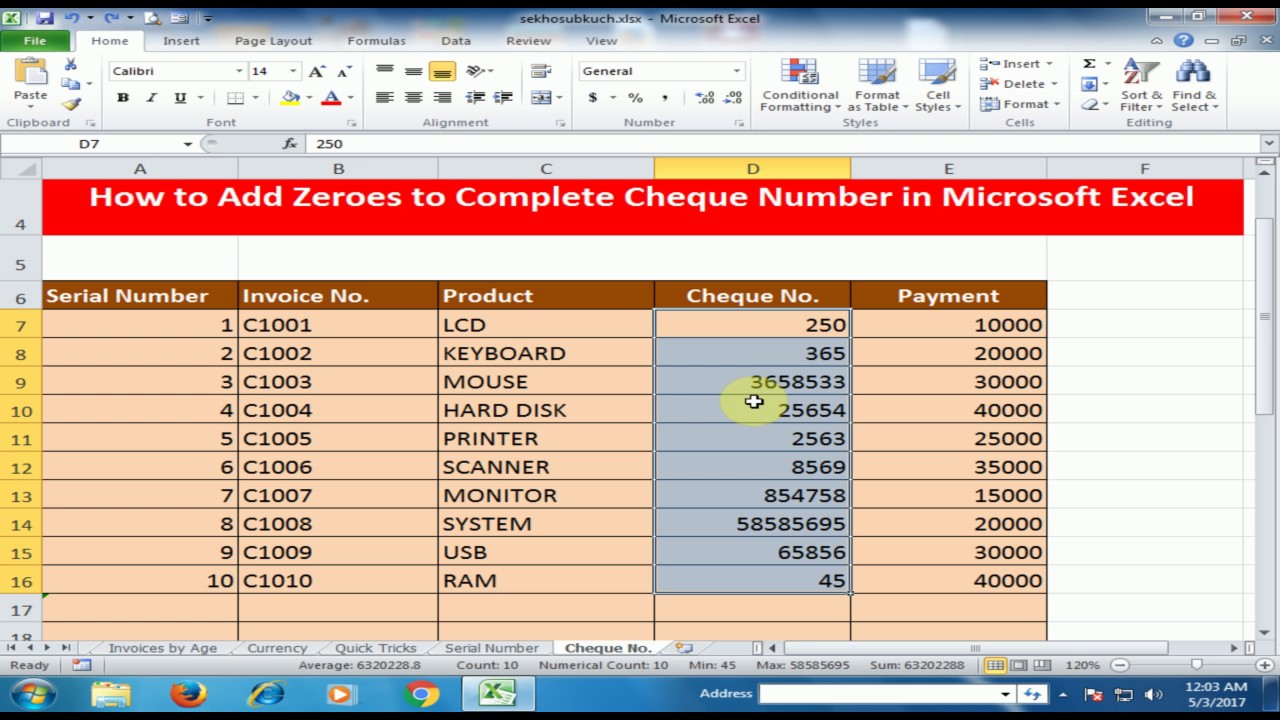
Task: Click the Format cells button
Action: (1021, 104)
